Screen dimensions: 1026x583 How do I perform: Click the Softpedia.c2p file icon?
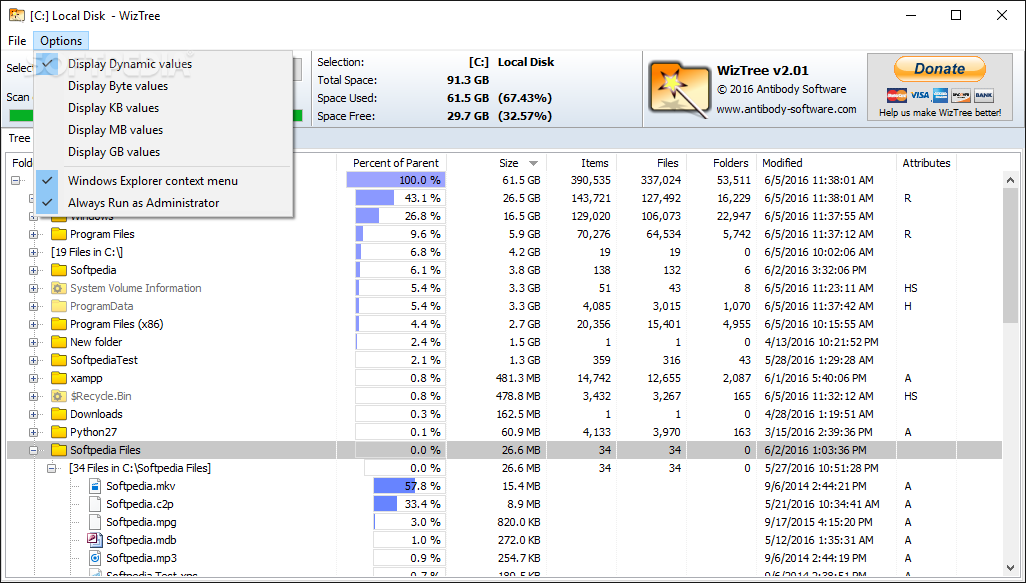click(x=96, y=504)
